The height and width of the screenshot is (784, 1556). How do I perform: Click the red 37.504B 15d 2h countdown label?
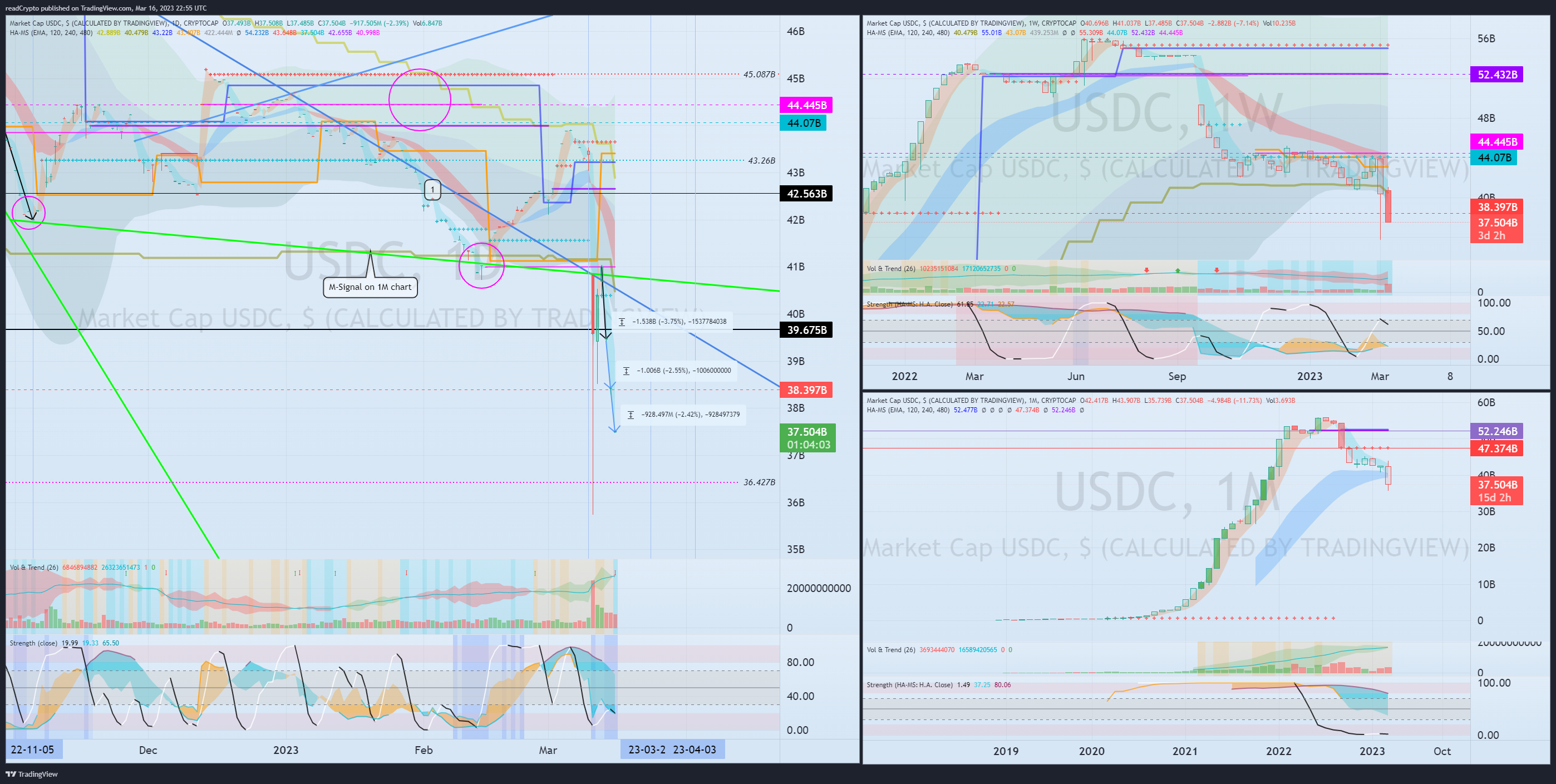pyautogui.click(x=1497, y=491)
